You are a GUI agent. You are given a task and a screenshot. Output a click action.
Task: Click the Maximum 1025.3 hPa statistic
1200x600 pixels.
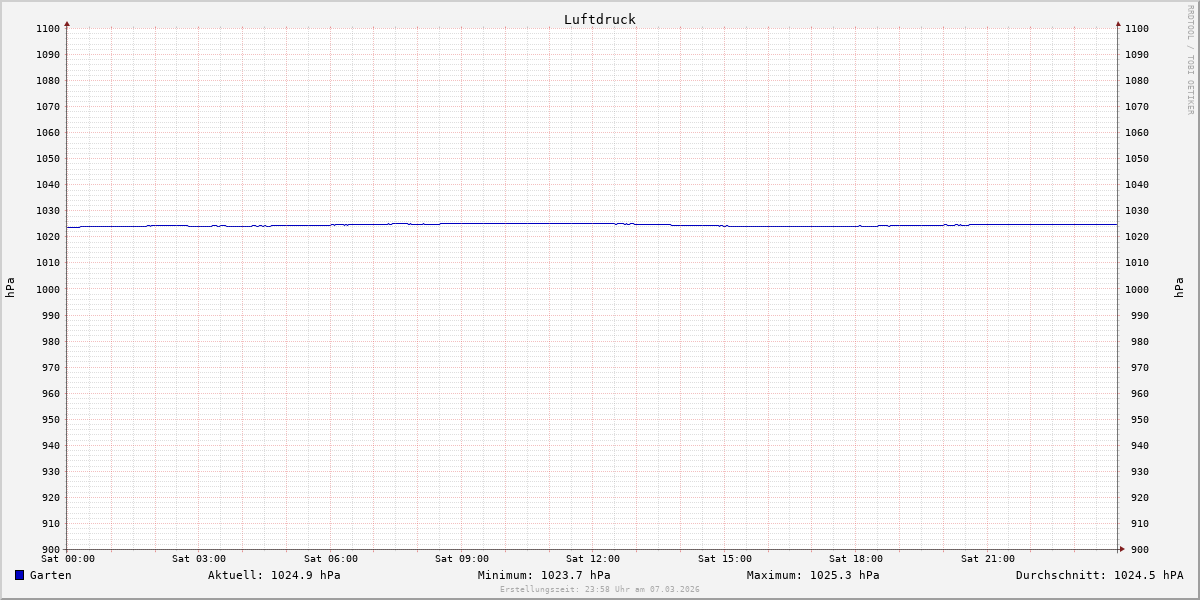[x=813, y=575]
